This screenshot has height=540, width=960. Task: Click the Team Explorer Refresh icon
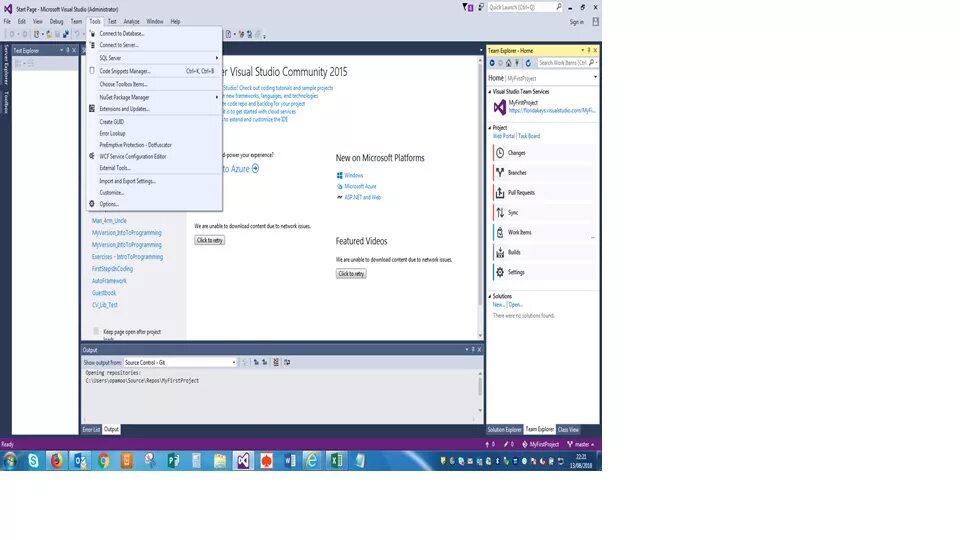pyautogui.click(x=528, y=63)
